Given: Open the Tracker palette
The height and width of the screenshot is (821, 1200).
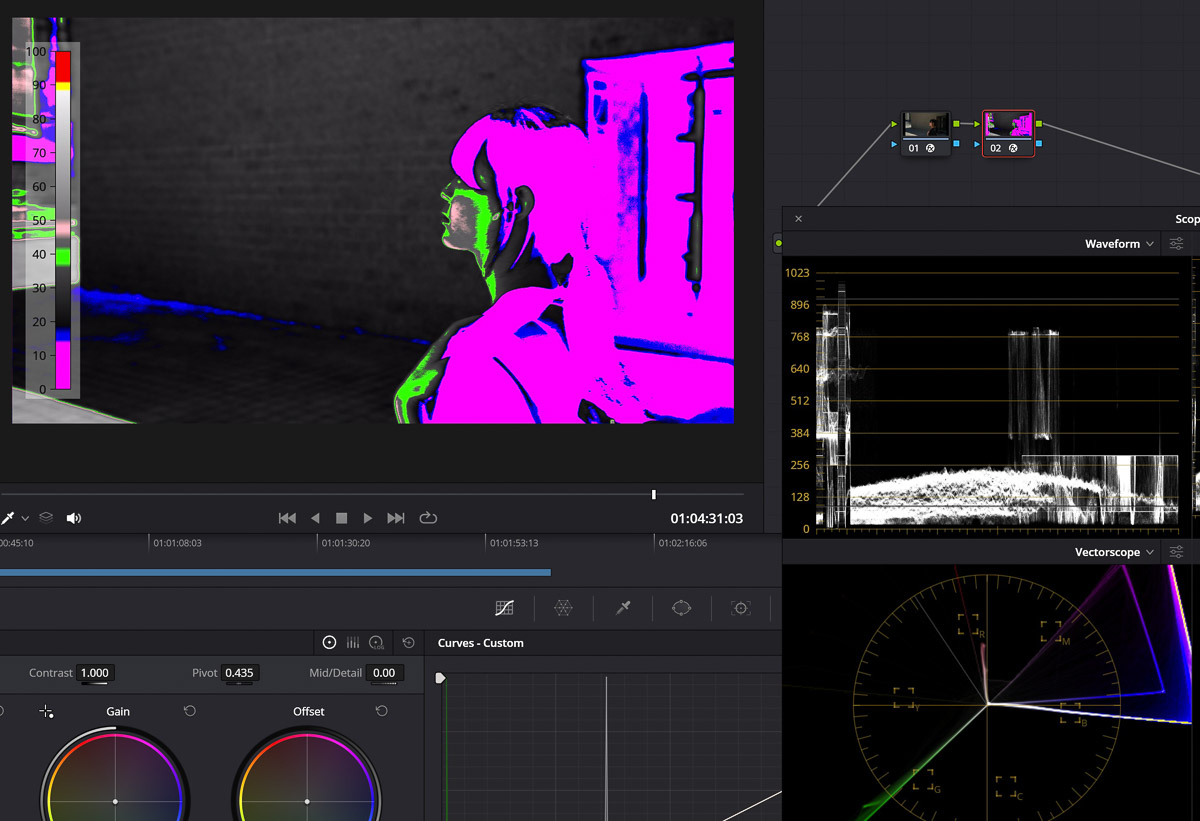Looking at the screenshot, I should click(741, 608).
